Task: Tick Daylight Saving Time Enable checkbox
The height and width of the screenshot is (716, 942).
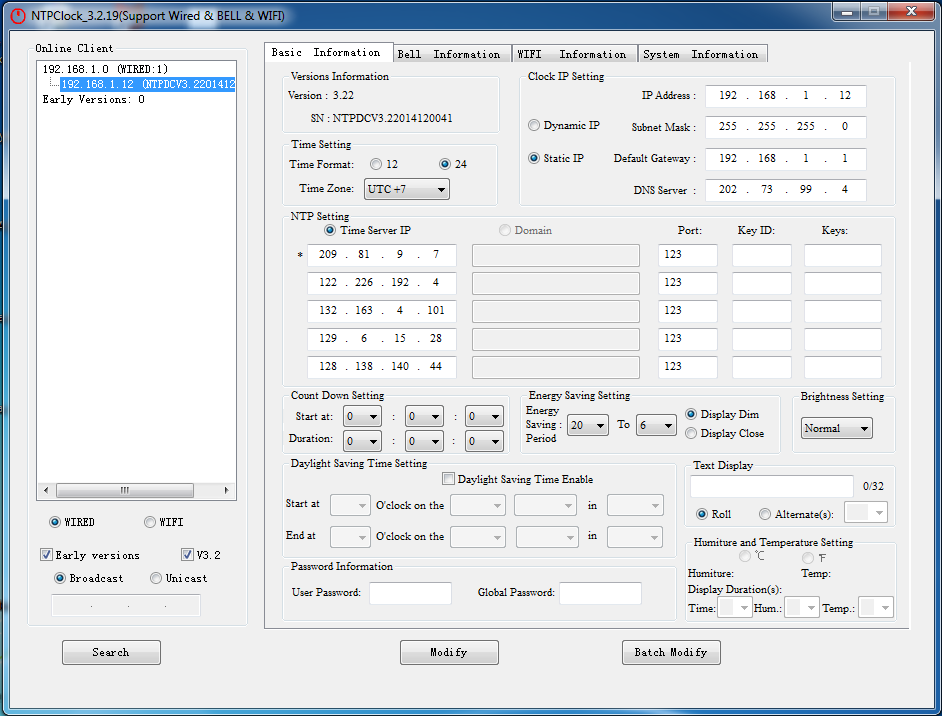Action: pyautogui.click(x=449, y=479)
